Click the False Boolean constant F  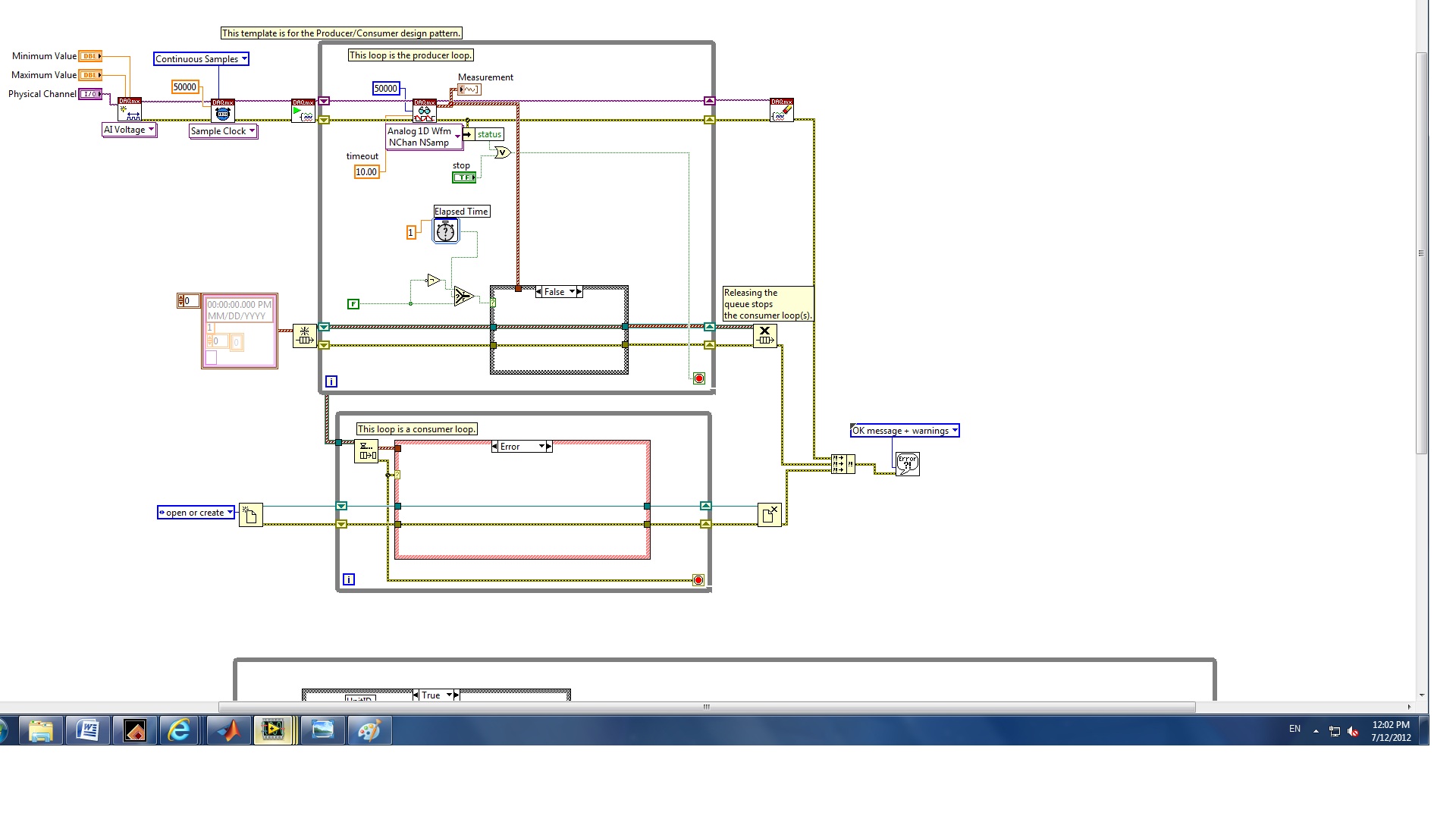point(353,304)
